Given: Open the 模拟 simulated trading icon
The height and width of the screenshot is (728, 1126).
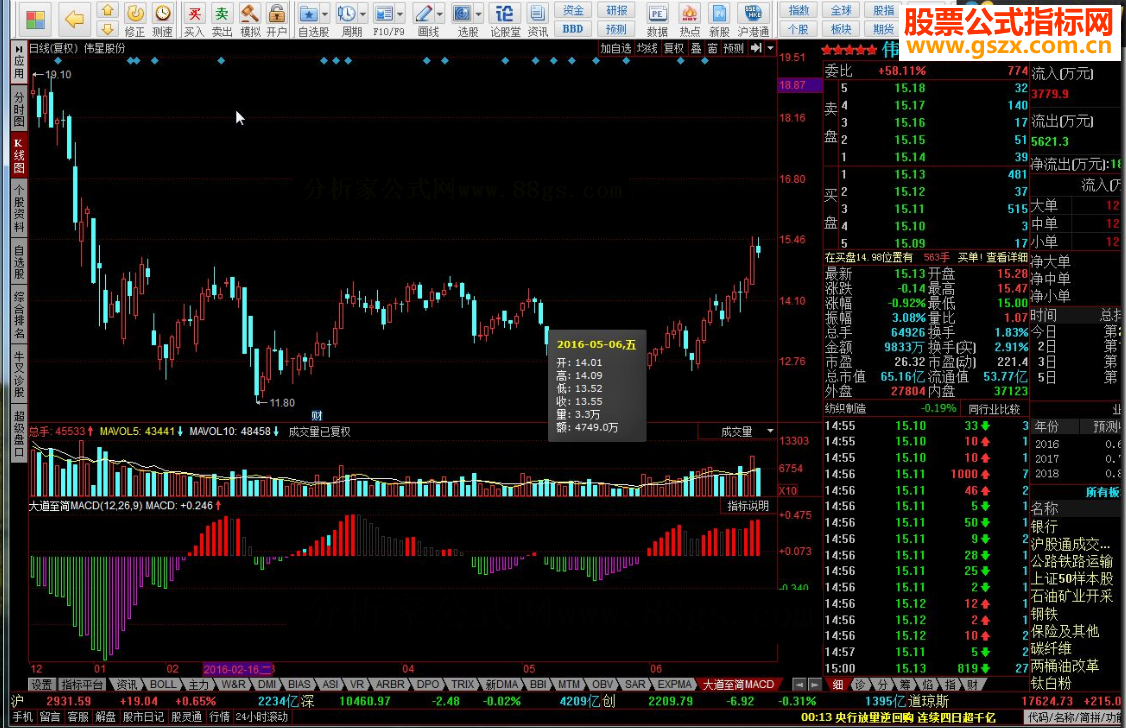Looking at the screenshot, I should point(250,20).
